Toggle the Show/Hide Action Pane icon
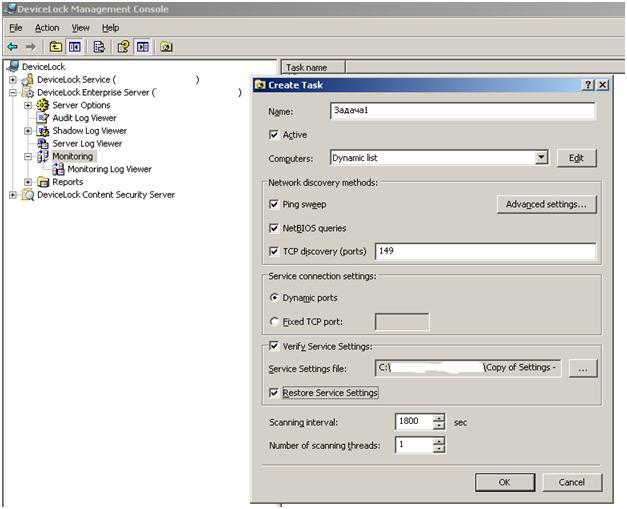Screen dimensions: 627x509 143,47
